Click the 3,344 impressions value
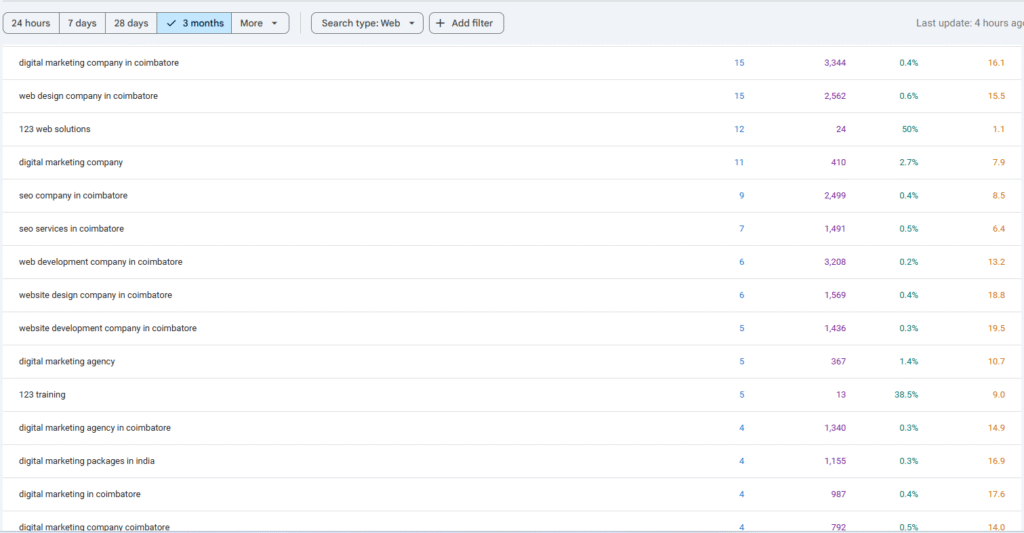Screen dimensions: 1024x533 834,63
